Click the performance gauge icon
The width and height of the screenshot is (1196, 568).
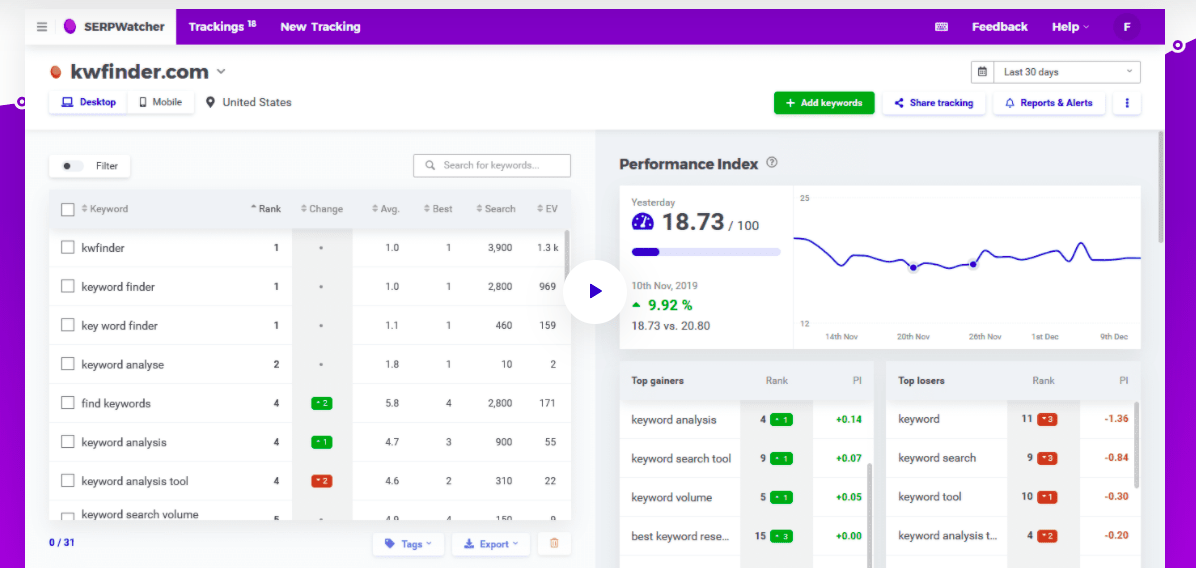pyautogui.click(x=643, y=222)
